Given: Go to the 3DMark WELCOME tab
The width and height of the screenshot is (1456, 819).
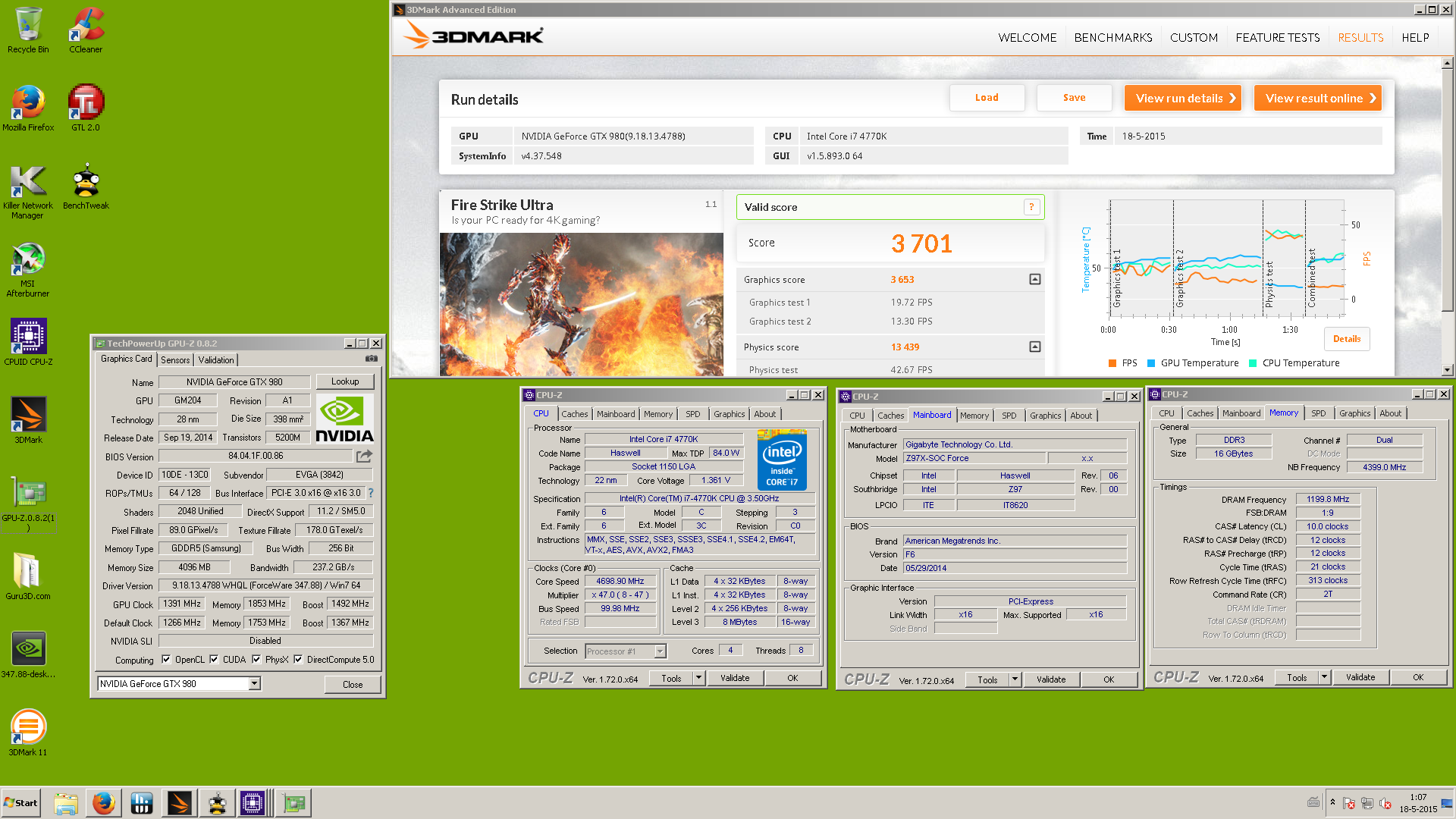Looking at the screenshot, I should click(1027, 37).
